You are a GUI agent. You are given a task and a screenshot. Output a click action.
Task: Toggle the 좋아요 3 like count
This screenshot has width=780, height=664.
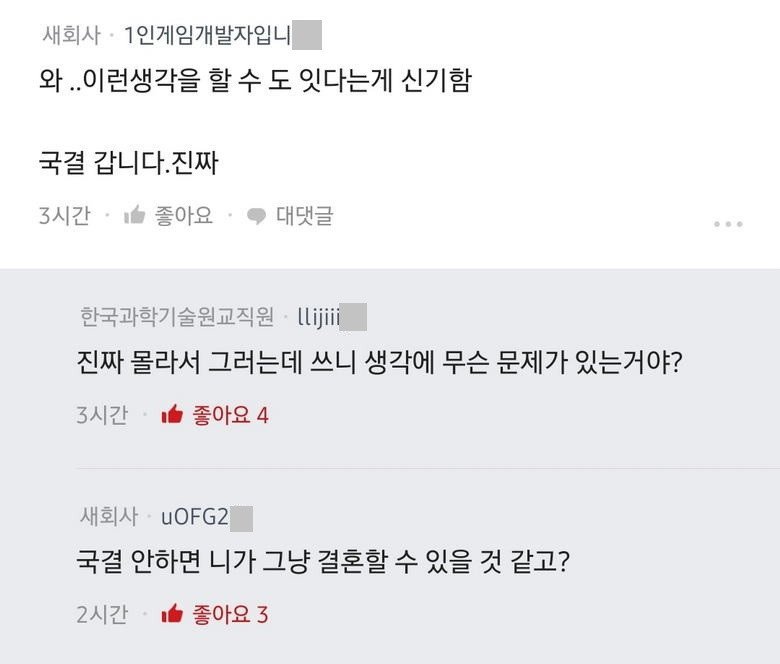[x=230, y=614]
